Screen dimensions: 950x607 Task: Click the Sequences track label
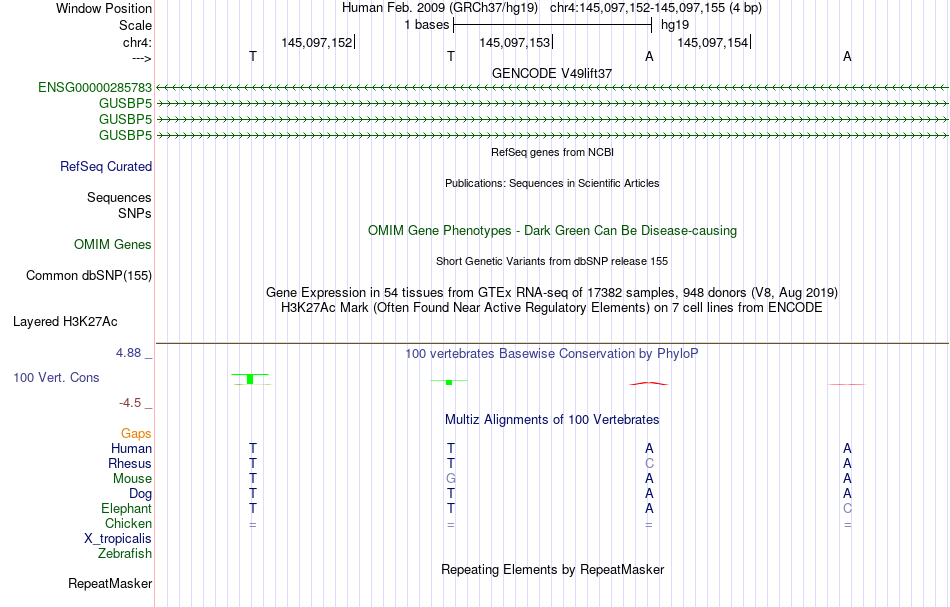click(x=119, y=197)
